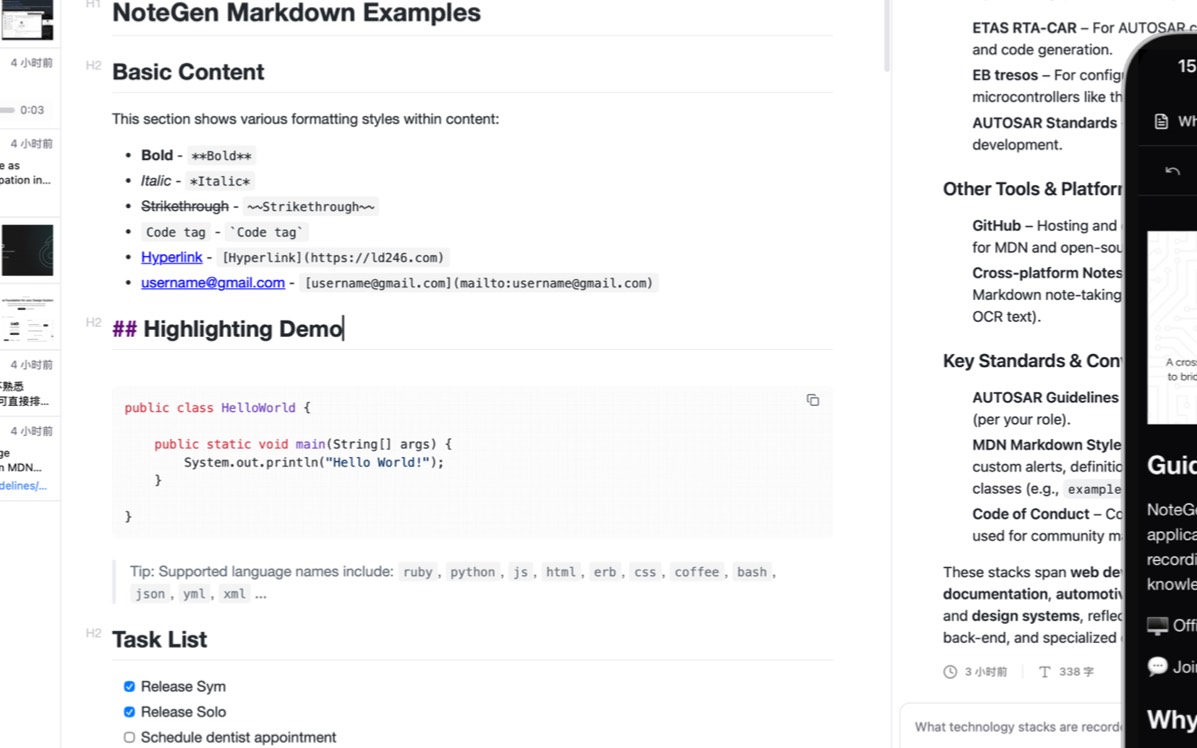1197x748 pixels.
Task: Click the 'AUTOSAR Guidelines' entry
Action: [x=1045, y=397]
